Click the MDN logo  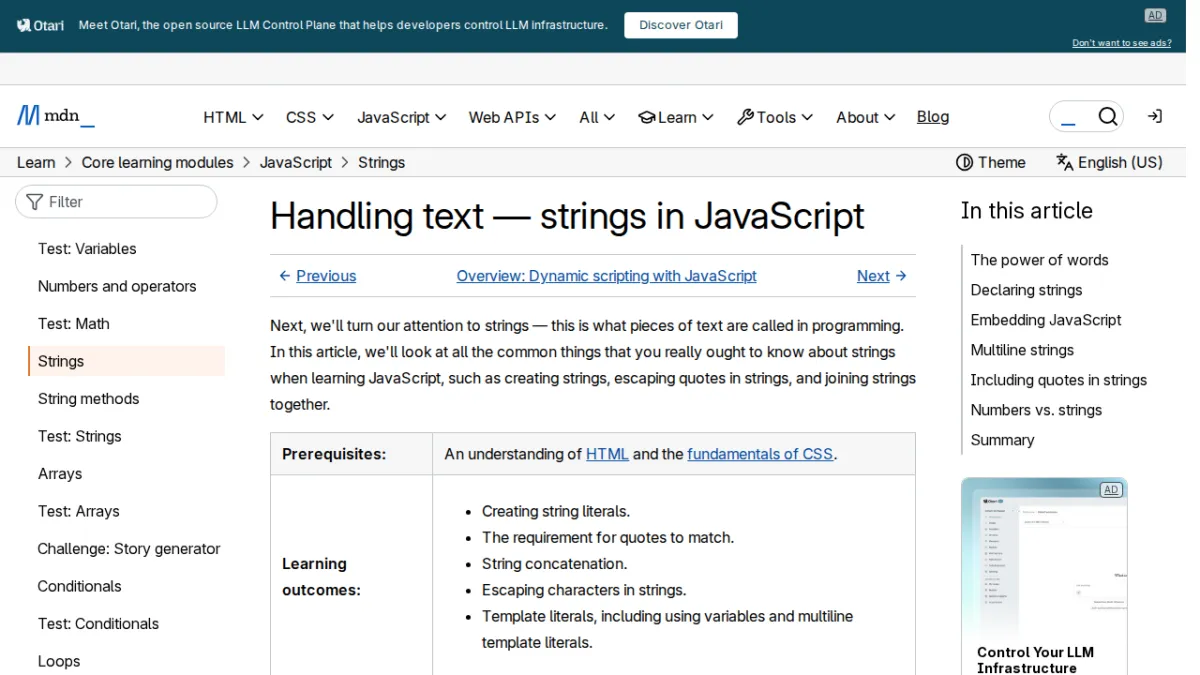pos(56,117)
